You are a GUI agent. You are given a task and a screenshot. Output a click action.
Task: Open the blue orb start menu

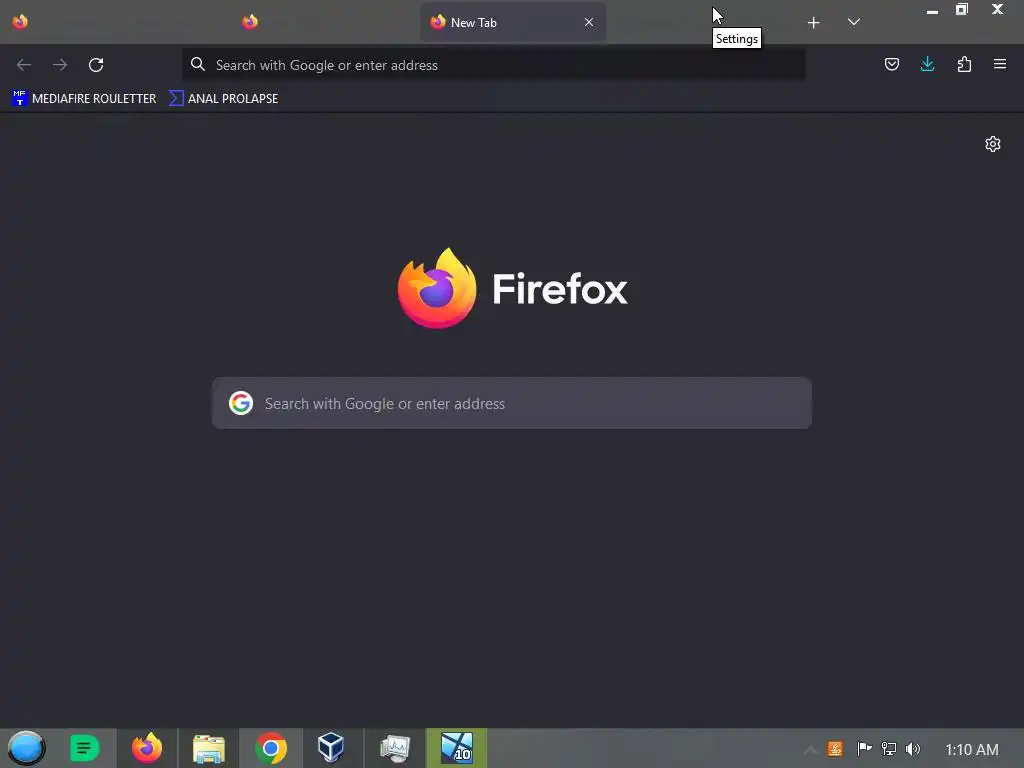27,748
